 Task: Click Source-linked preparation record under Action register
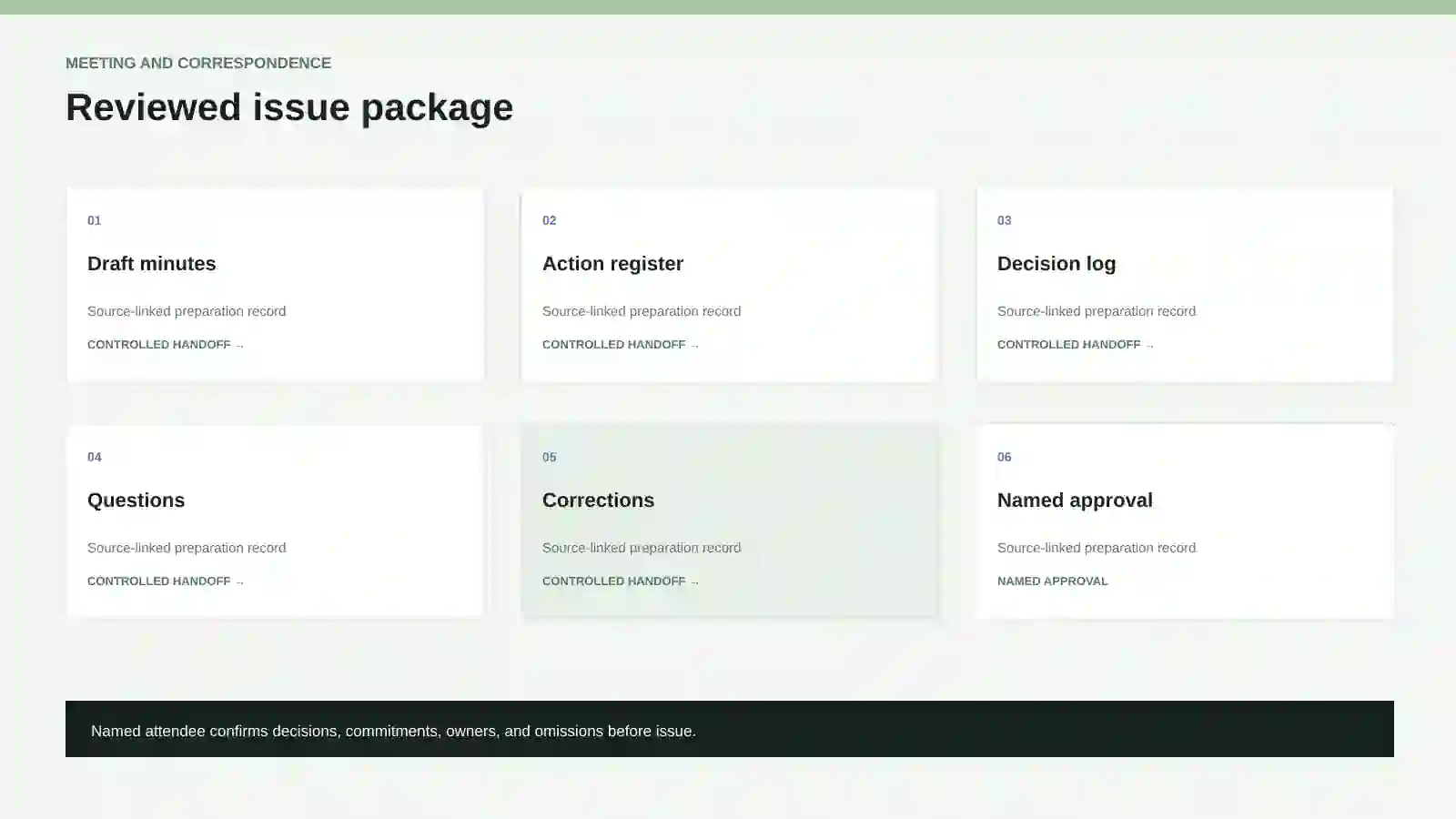(x=642, y=311)
